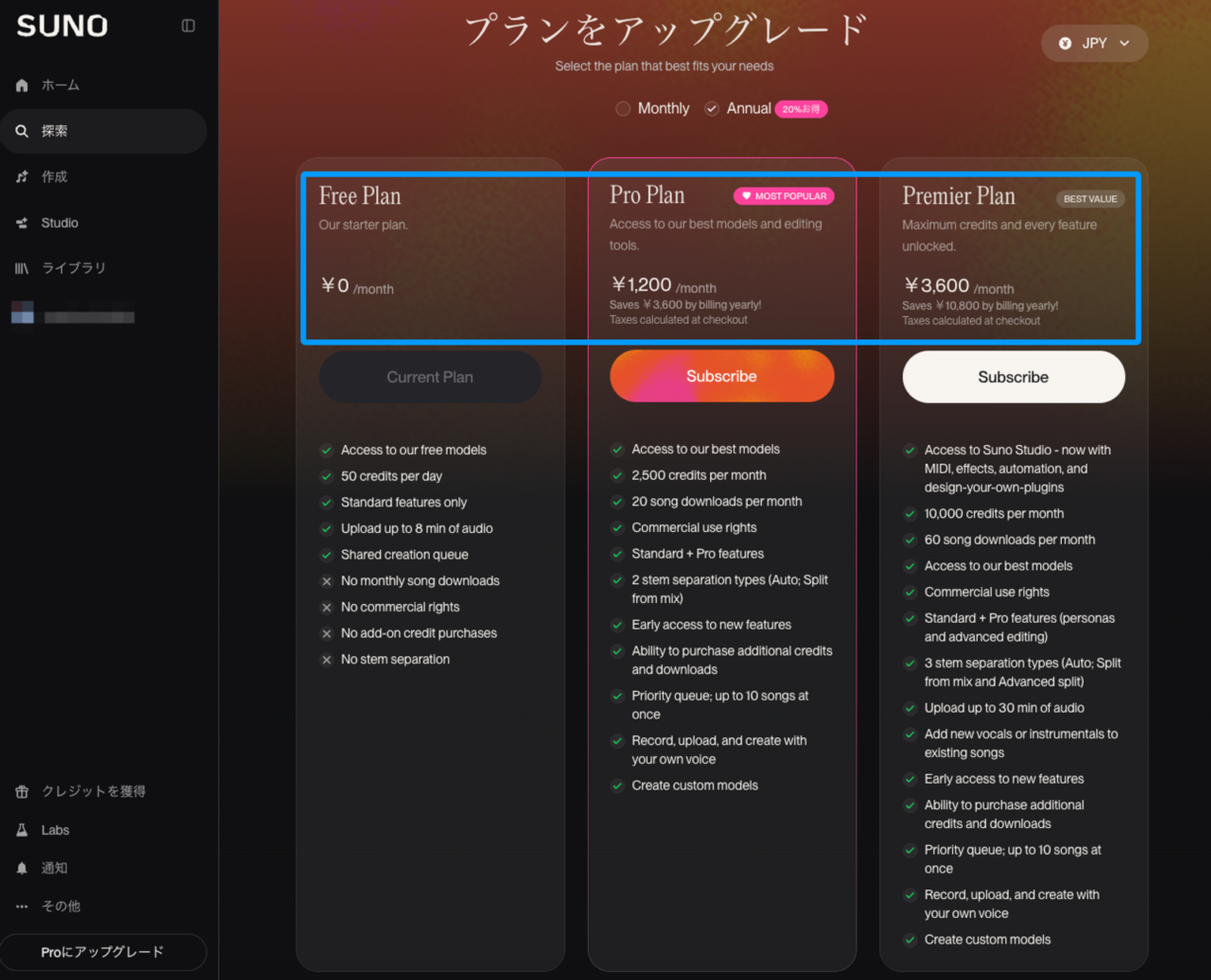Viewport: 1211px width, 980px height.
Task: Click the Studio sliders icon
Action: (x=22, y=222)
